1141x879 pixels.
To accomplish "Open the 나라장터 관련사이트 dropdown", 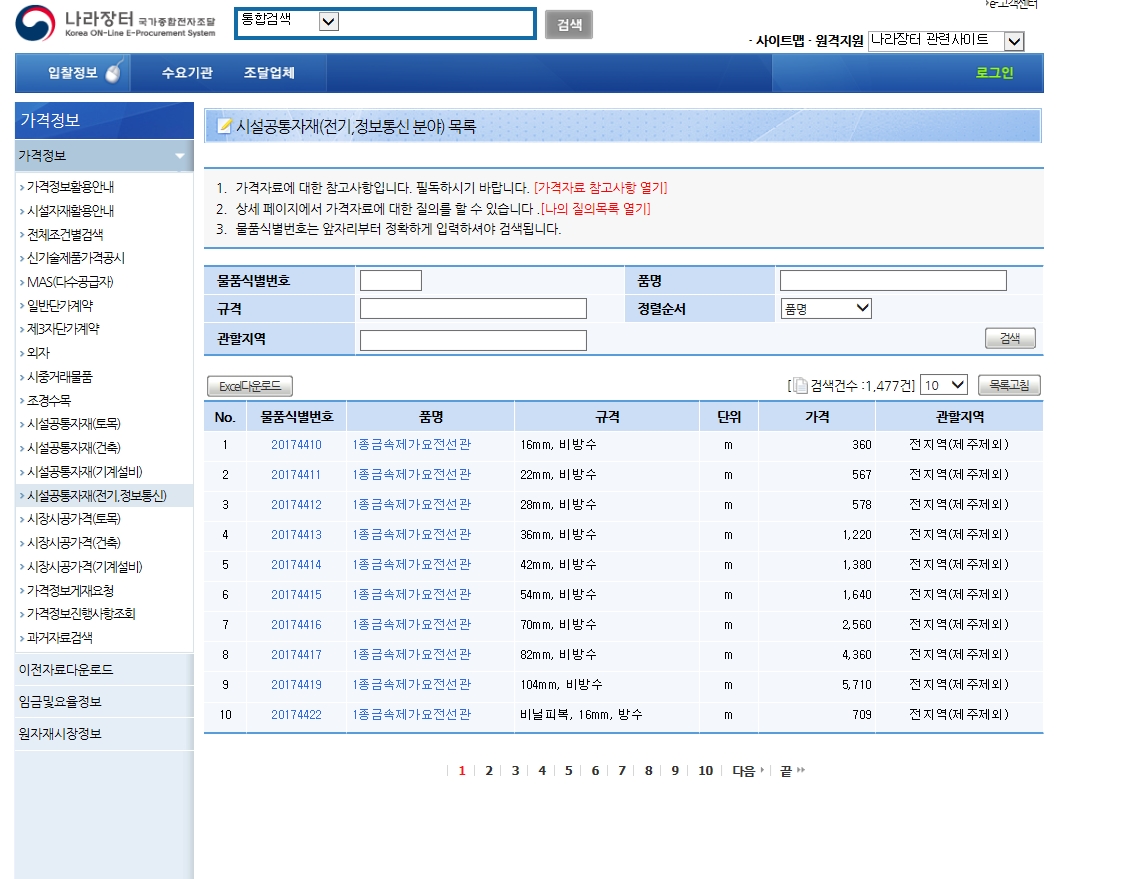I will [947, 41].
